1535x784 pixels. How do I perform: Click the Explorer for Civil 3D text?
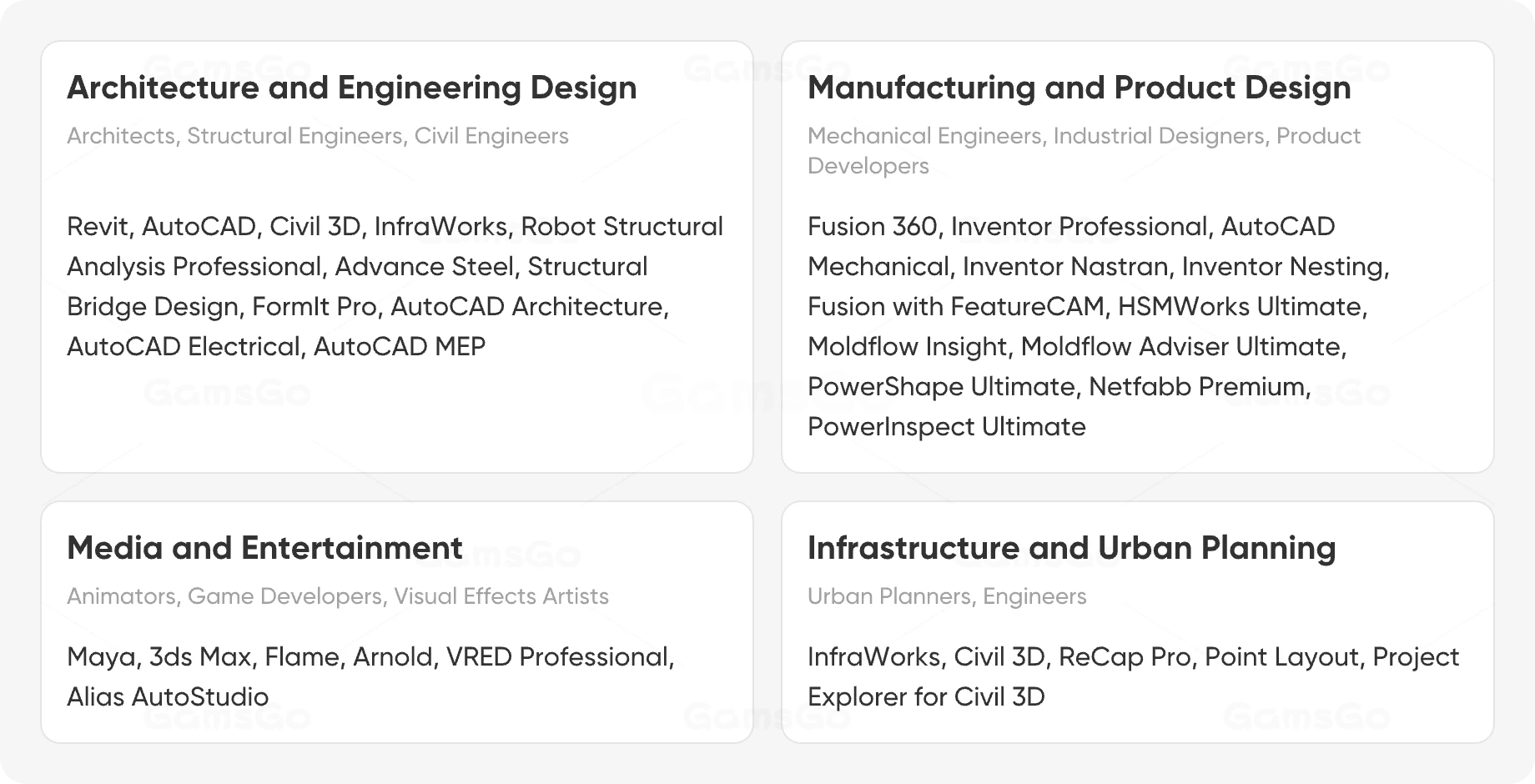point(926,697)
